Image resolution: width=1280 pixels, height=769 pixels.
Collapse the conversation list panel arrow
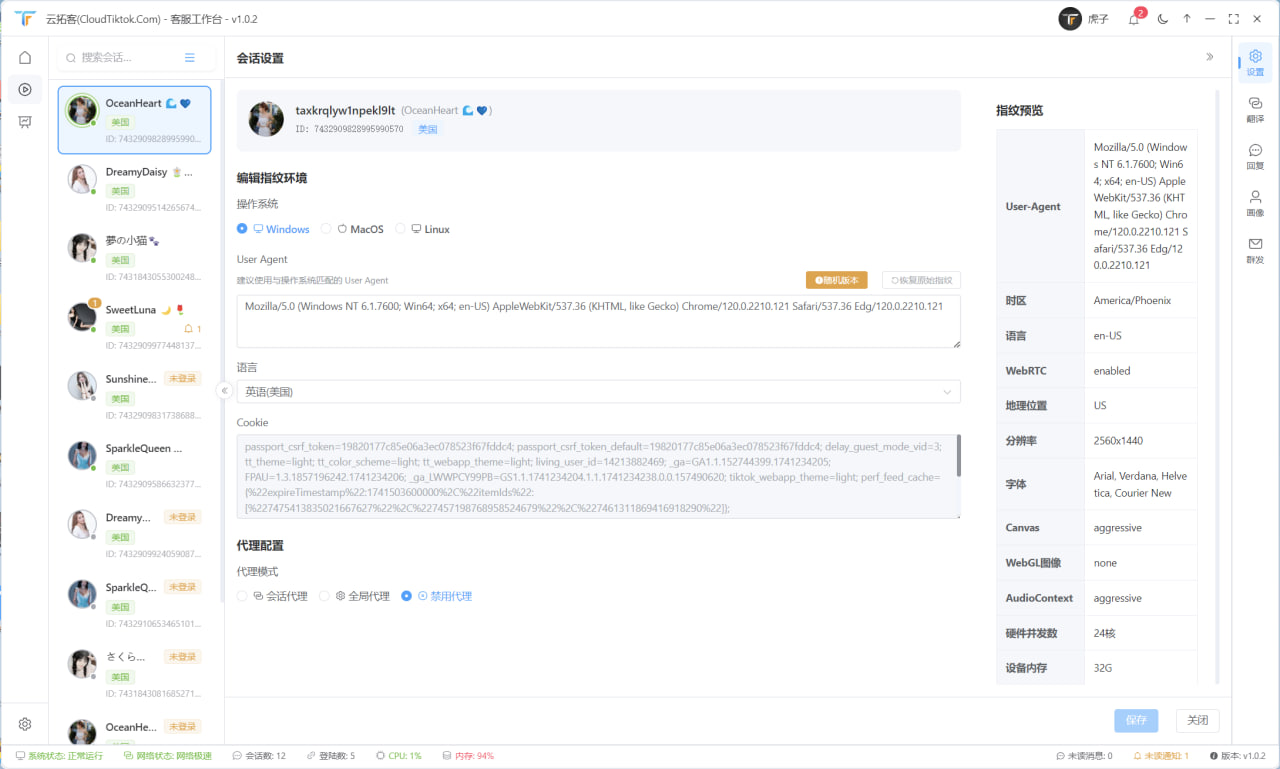coord(225,391)
